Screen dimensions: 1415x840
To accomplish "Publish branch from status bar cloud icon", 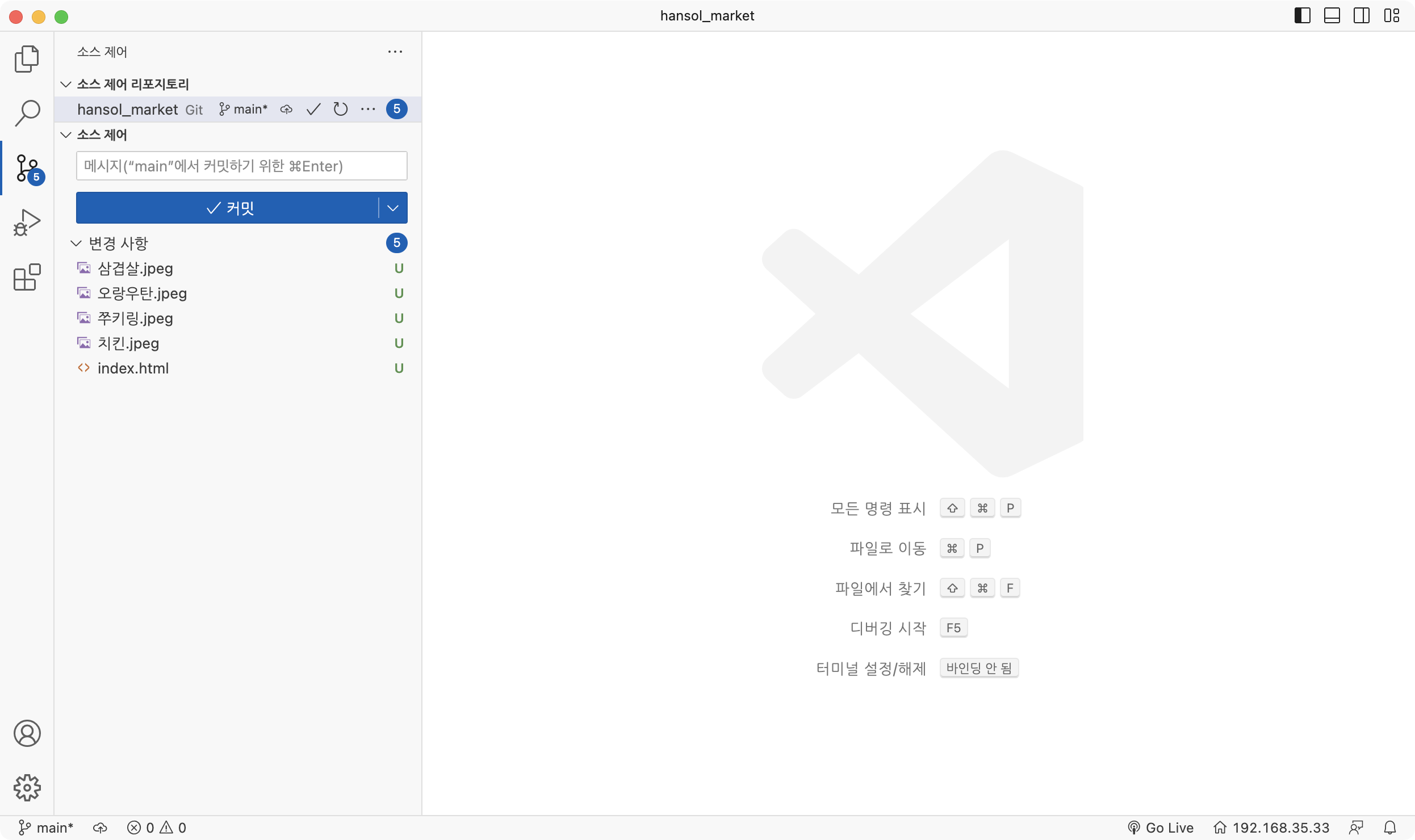I will coord(100,828).
